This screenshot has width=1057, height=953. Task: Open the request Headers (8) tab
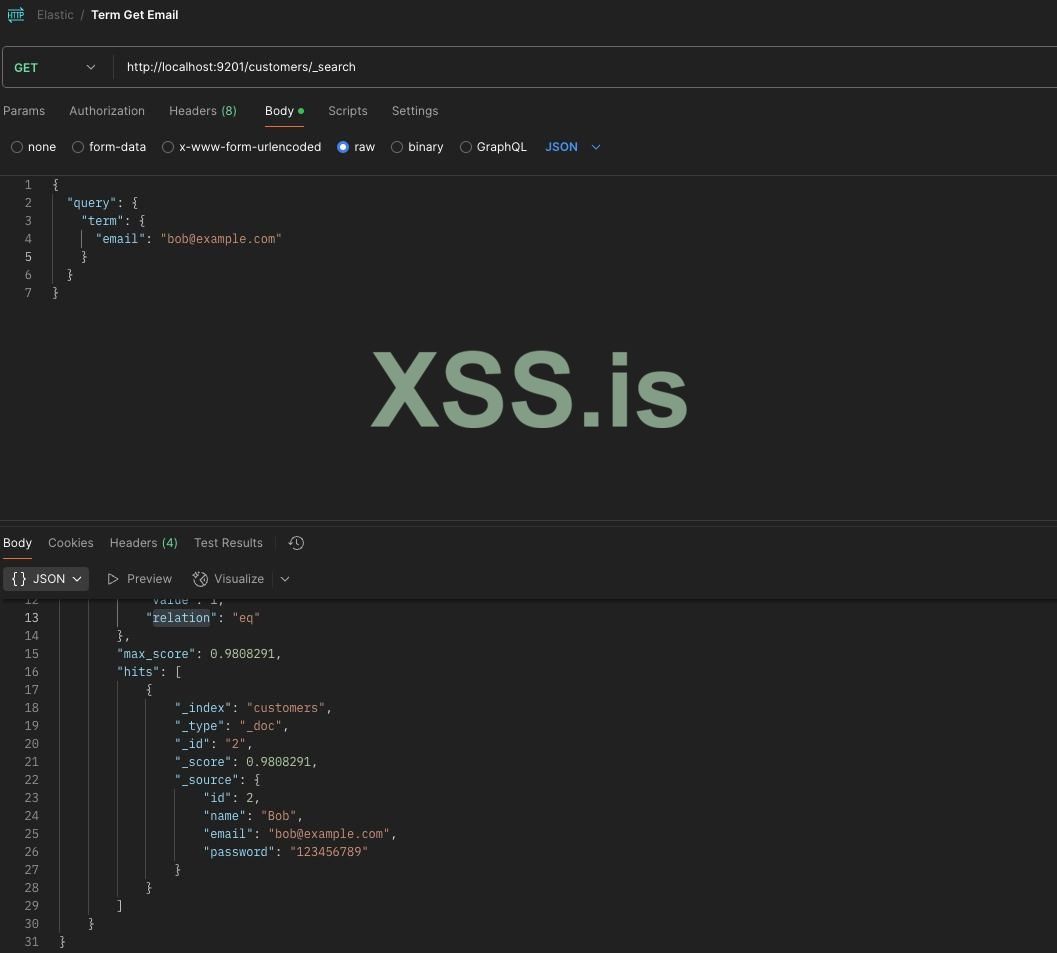(203, 111)
